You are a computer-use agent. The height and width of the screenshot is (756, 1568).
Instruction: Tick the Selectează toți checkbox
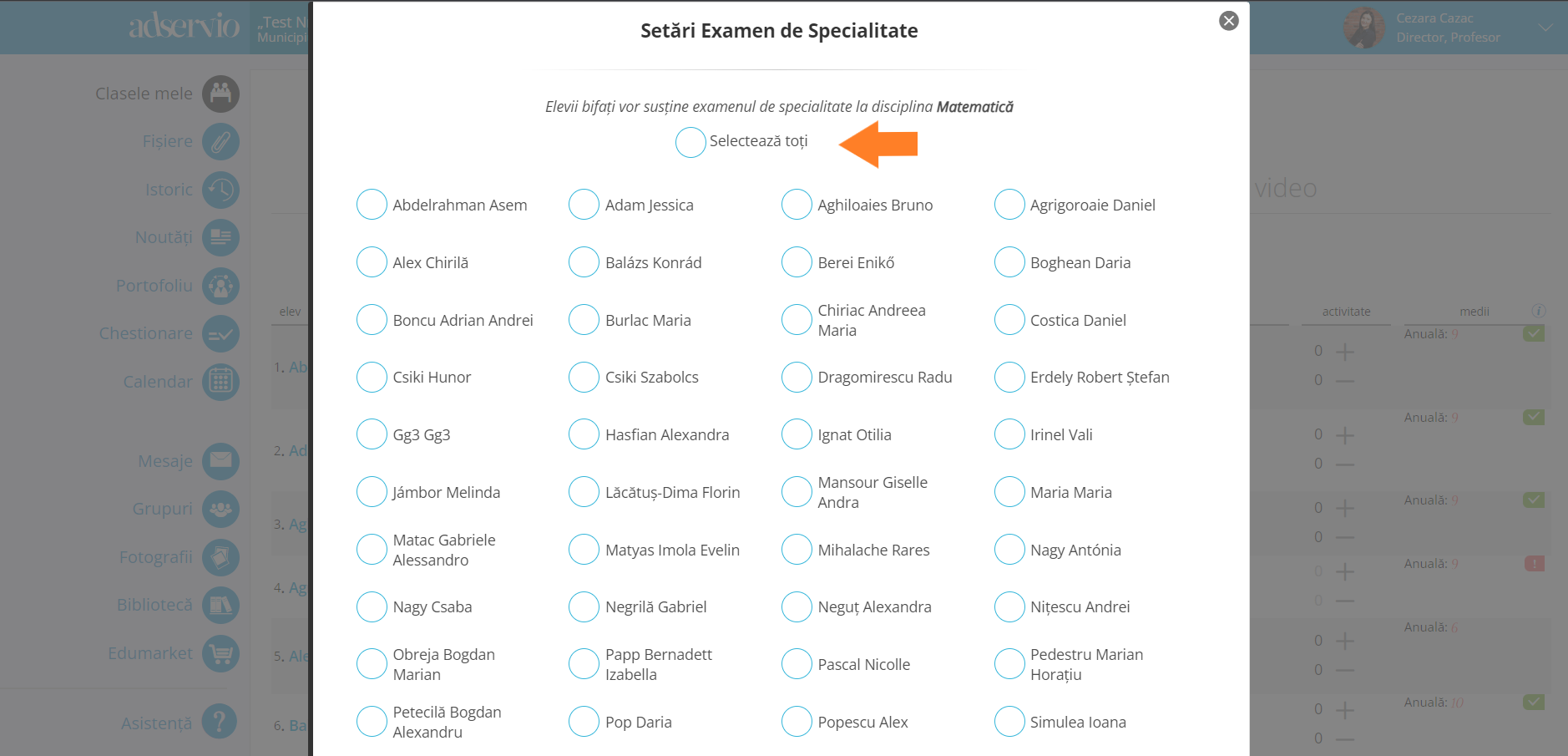[690, 142]
